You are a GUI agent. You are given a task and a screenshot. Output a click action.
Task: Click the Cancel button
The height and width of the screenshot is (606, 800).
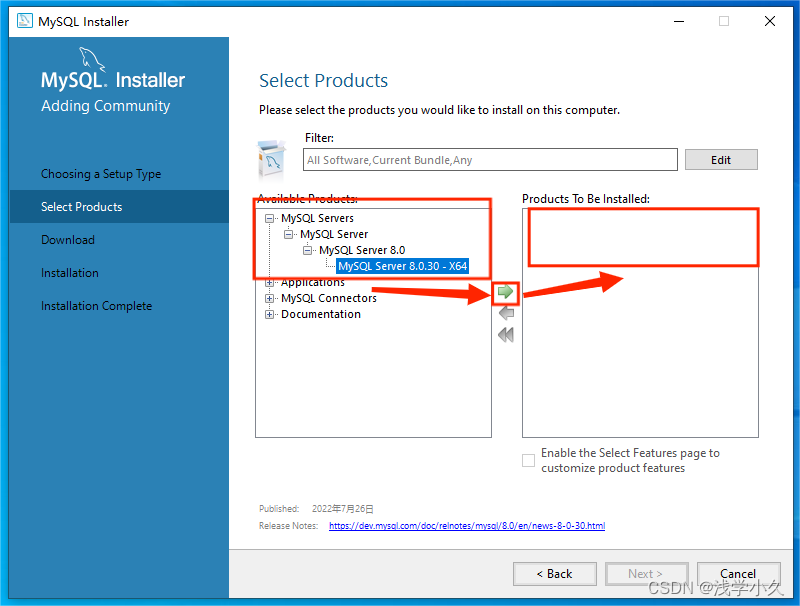(738, 574)
